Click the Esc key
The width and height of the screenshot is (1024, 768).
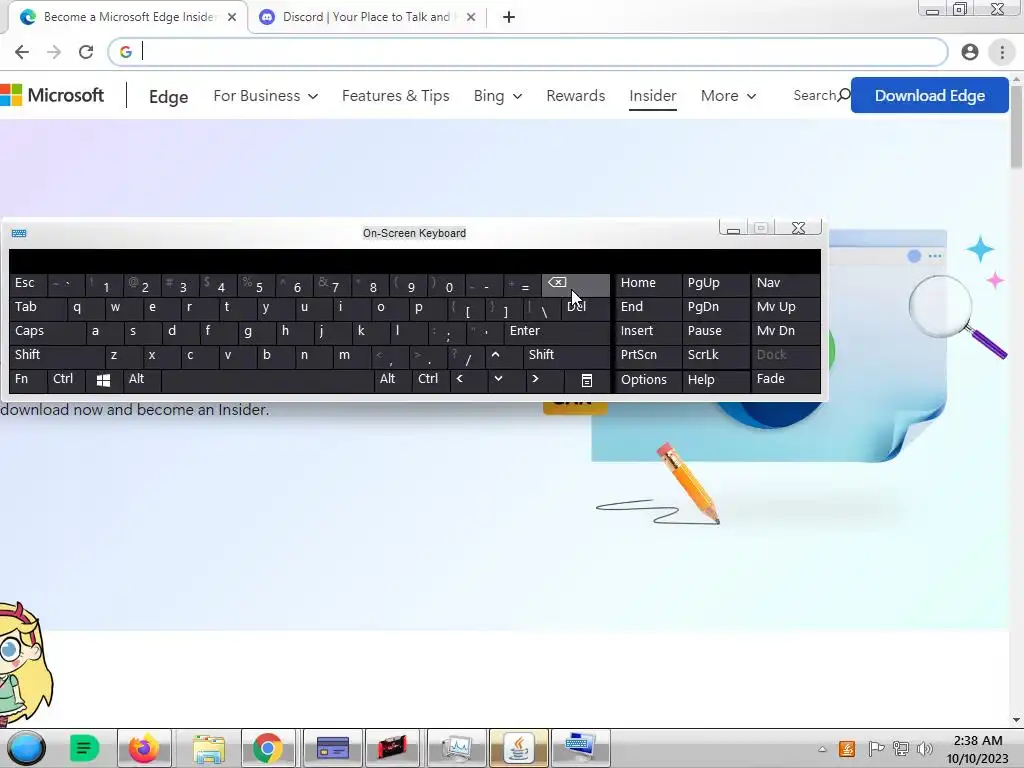coord(27,284)
